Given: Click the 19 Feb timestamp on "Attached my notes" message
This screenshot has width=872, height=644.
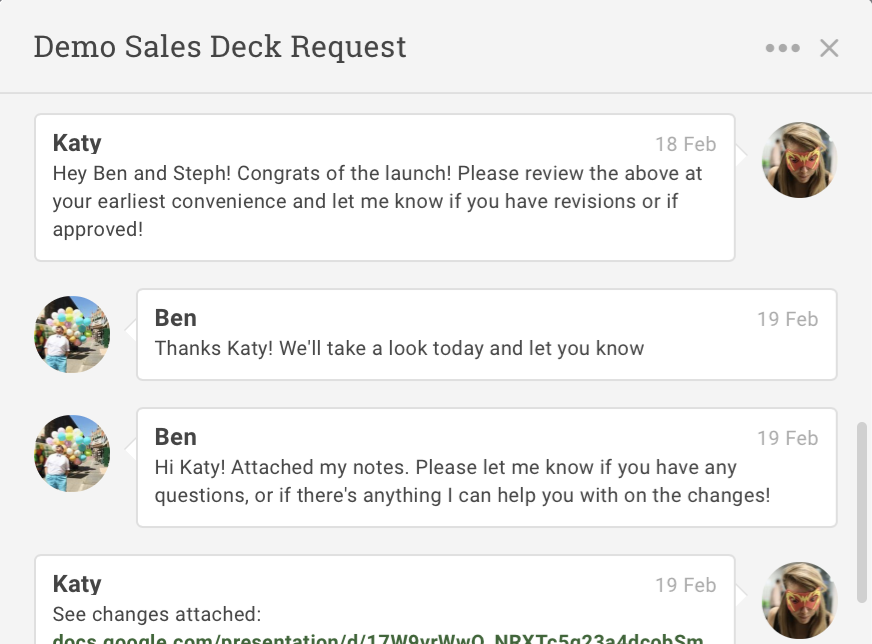Looking at the screenshot, I should pyautogui.click(x=787, y=438).
